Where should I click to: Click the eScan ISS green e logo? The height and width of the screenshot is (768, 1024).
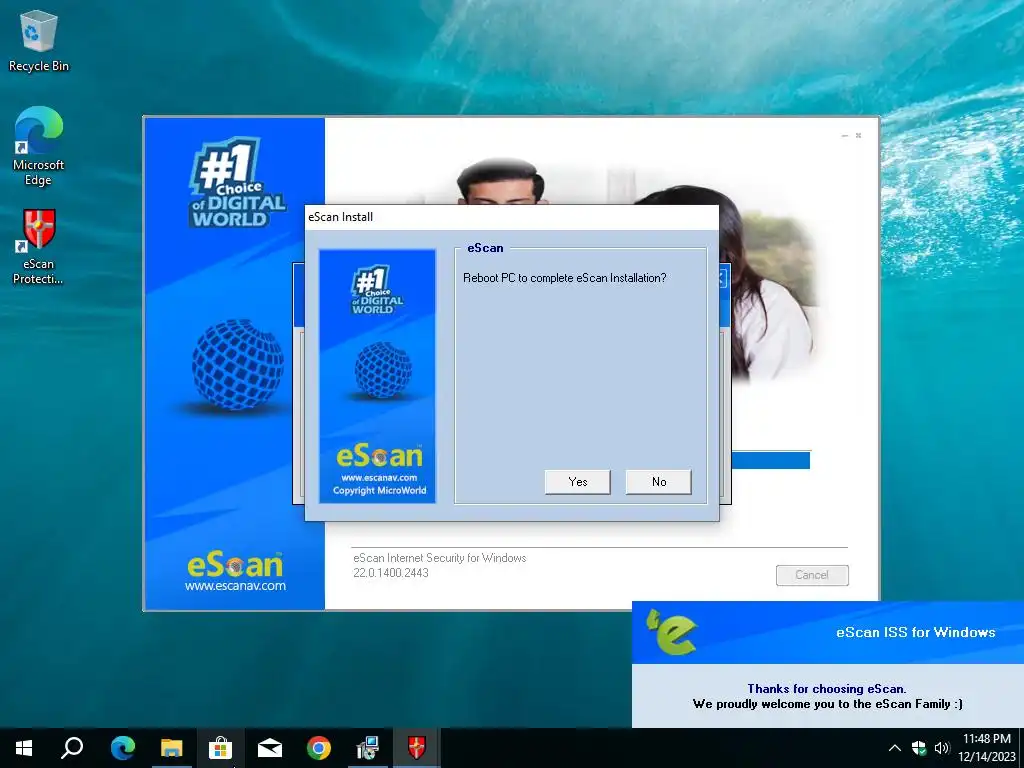671,631
